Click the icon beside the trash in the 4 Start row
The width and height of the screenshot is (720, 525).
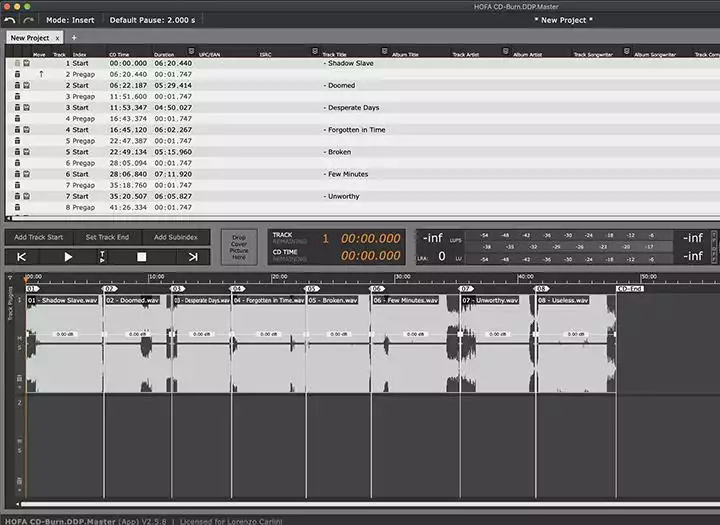(27, 130)
